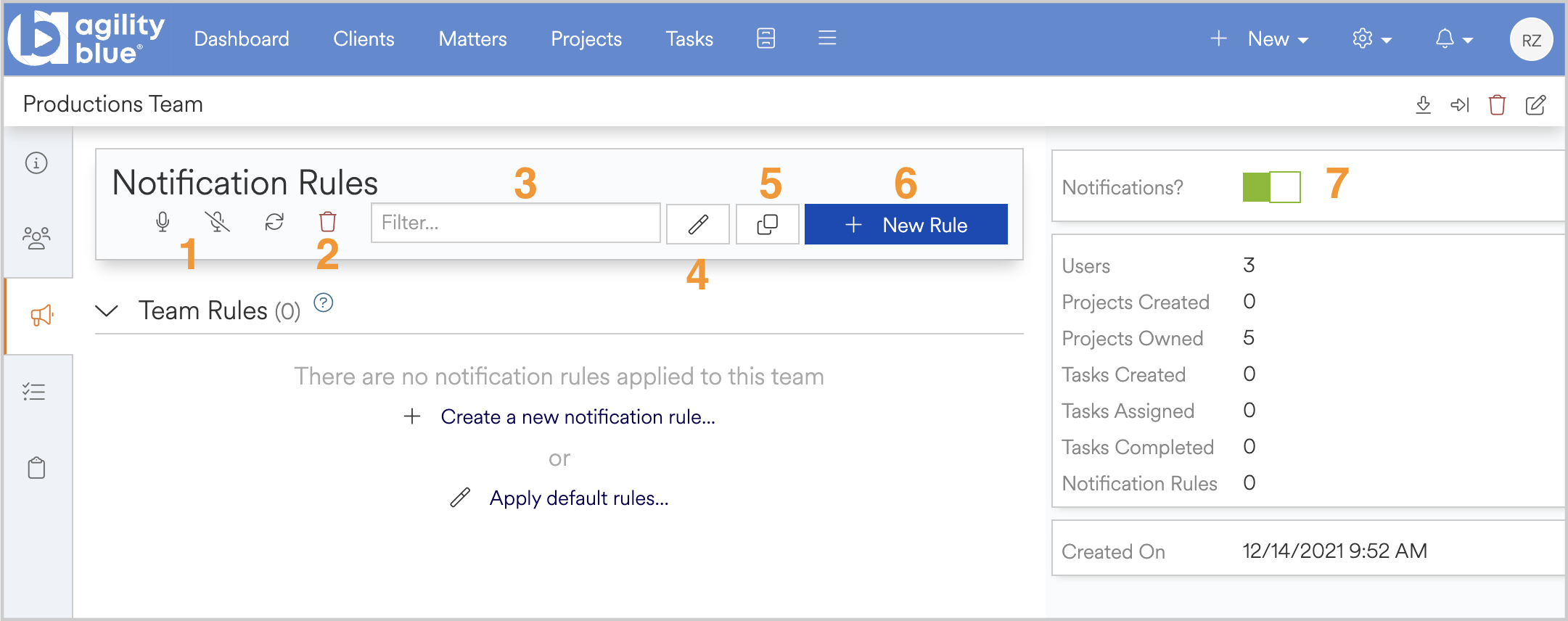Click the RZ user avatar
1568x621 pixels.
tap(1531, 40)
